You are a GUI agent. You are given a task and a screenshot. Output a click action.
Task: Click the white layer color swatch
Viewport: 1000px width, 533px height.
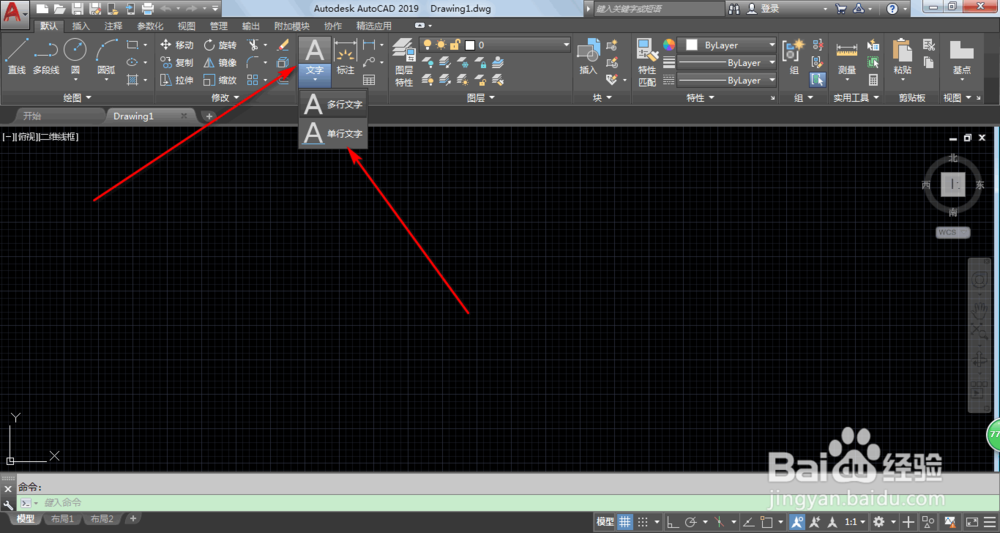tap(470, 45)
